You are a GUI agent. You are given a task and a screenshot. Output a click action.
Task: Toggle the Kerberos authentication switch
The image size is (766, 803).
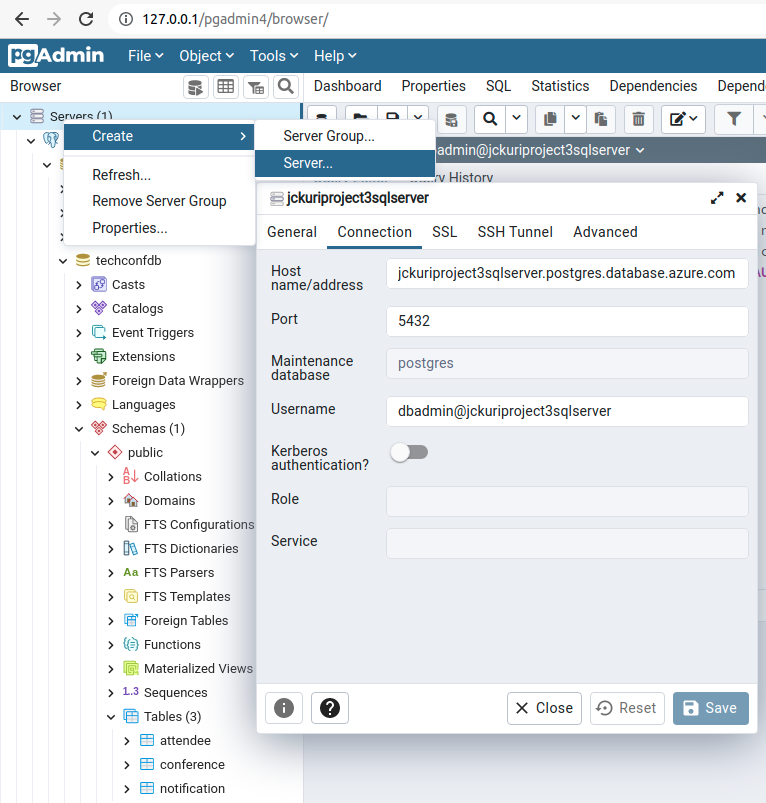click(409, 453)
